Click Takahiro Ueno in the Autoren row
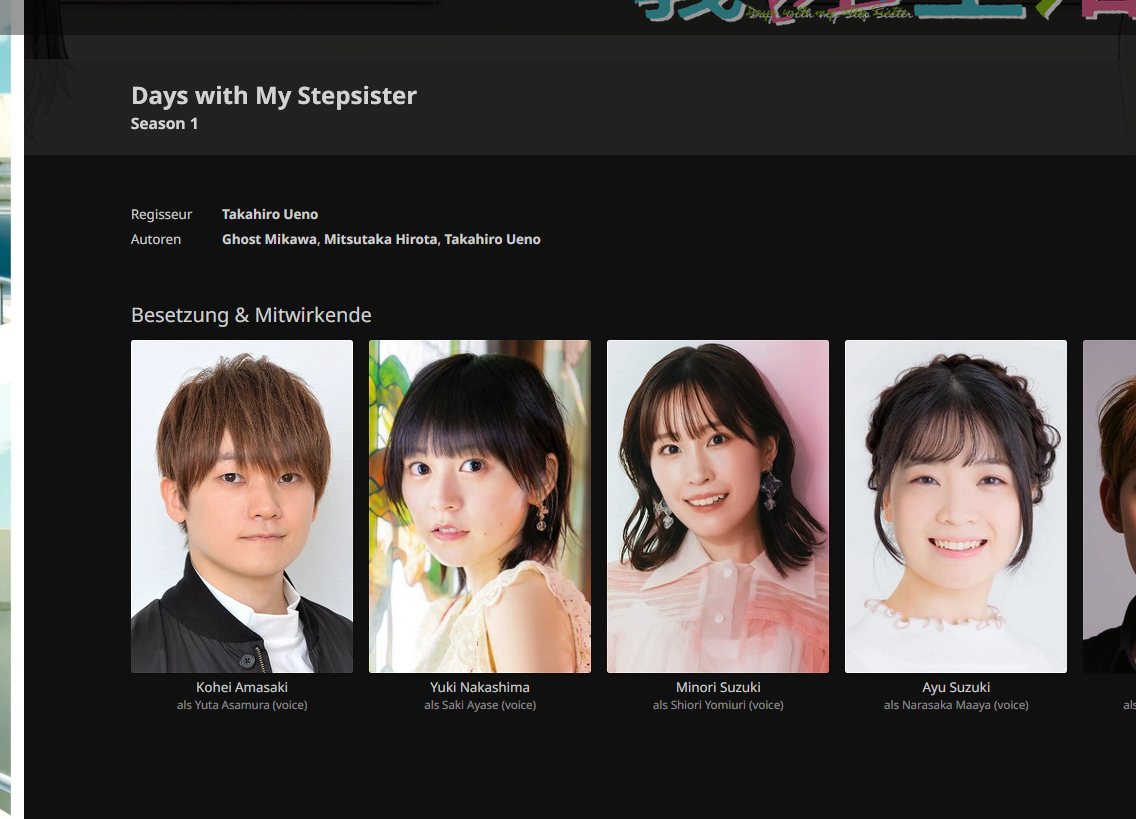Viewport: 1136px width, 819px height. (x=492, y=239)
